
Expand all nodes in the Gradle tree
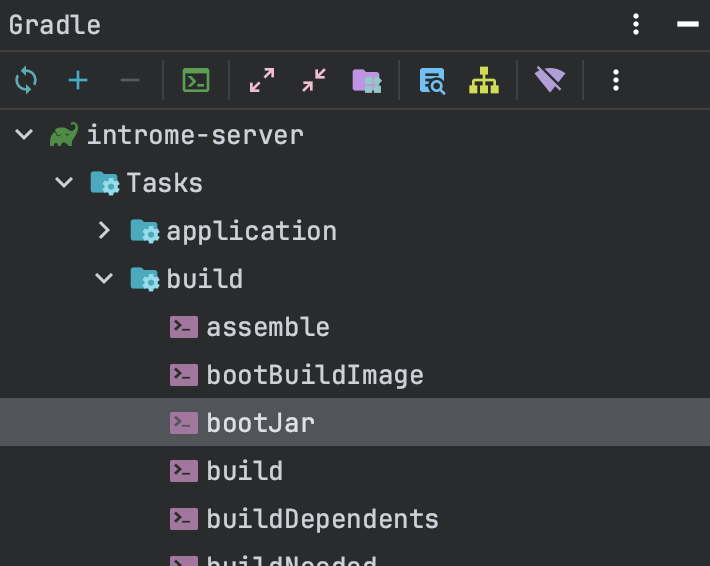[x=262, y=81]
